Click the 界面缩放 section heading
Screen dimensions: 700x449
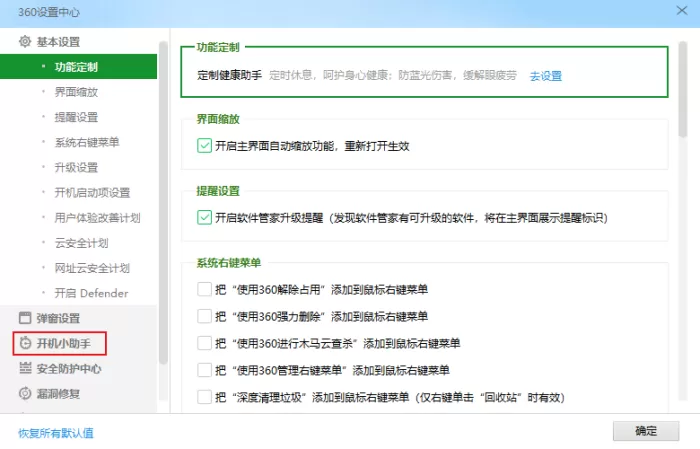coord(218,119)
